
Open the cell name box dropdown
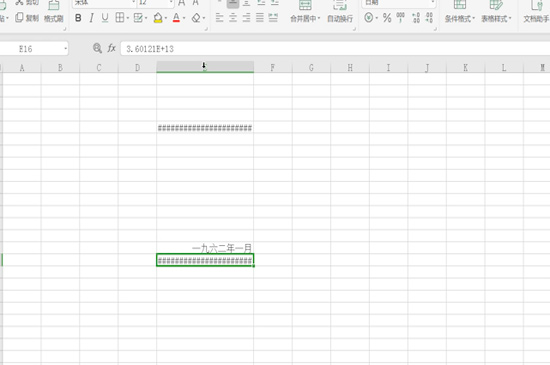pyautogui.click(x=66, y=49)
